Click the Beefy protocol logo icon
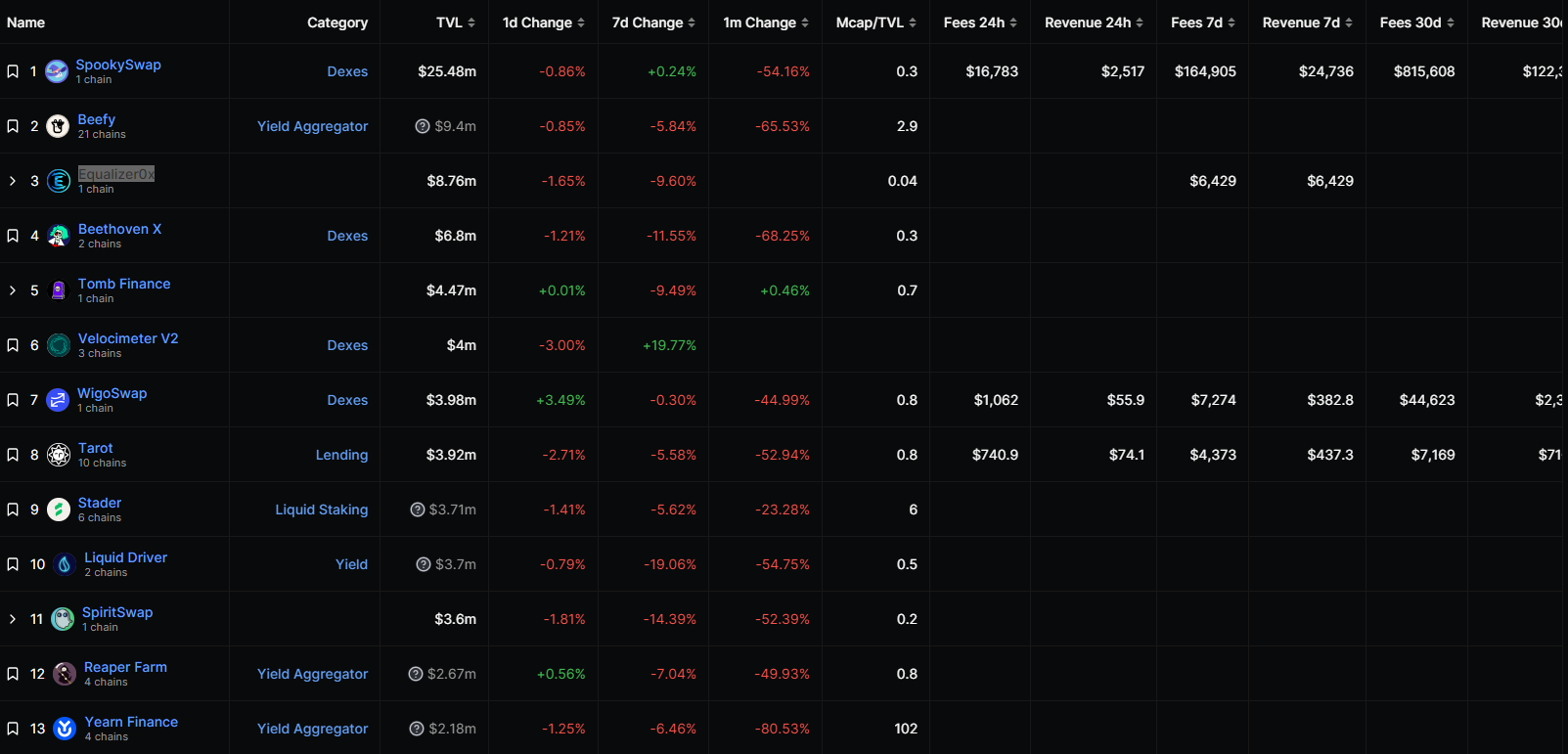 [58, 126]
